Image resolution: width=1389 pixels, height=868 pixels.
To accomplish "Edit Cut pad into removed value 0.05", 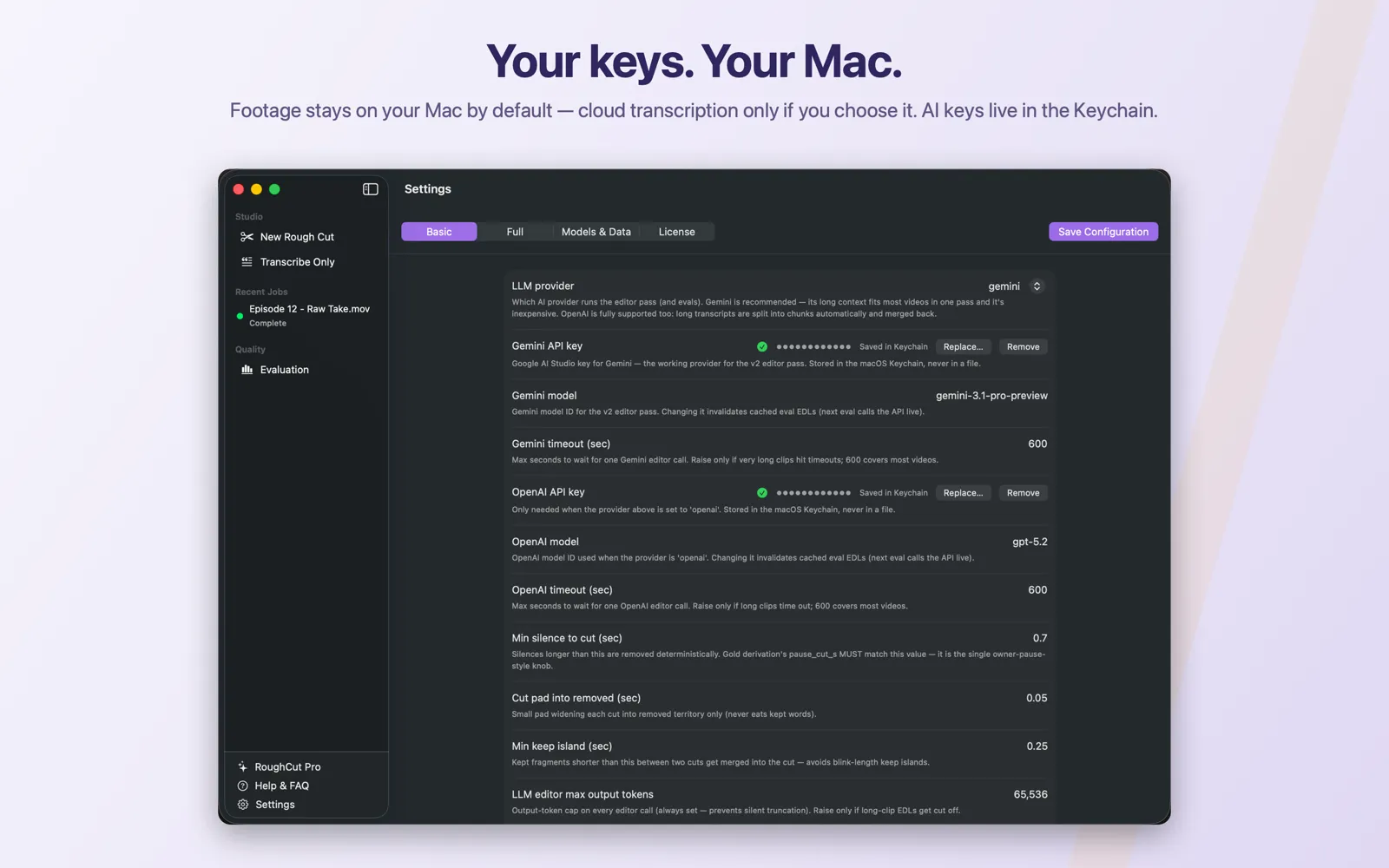I will pos(1037,698).
